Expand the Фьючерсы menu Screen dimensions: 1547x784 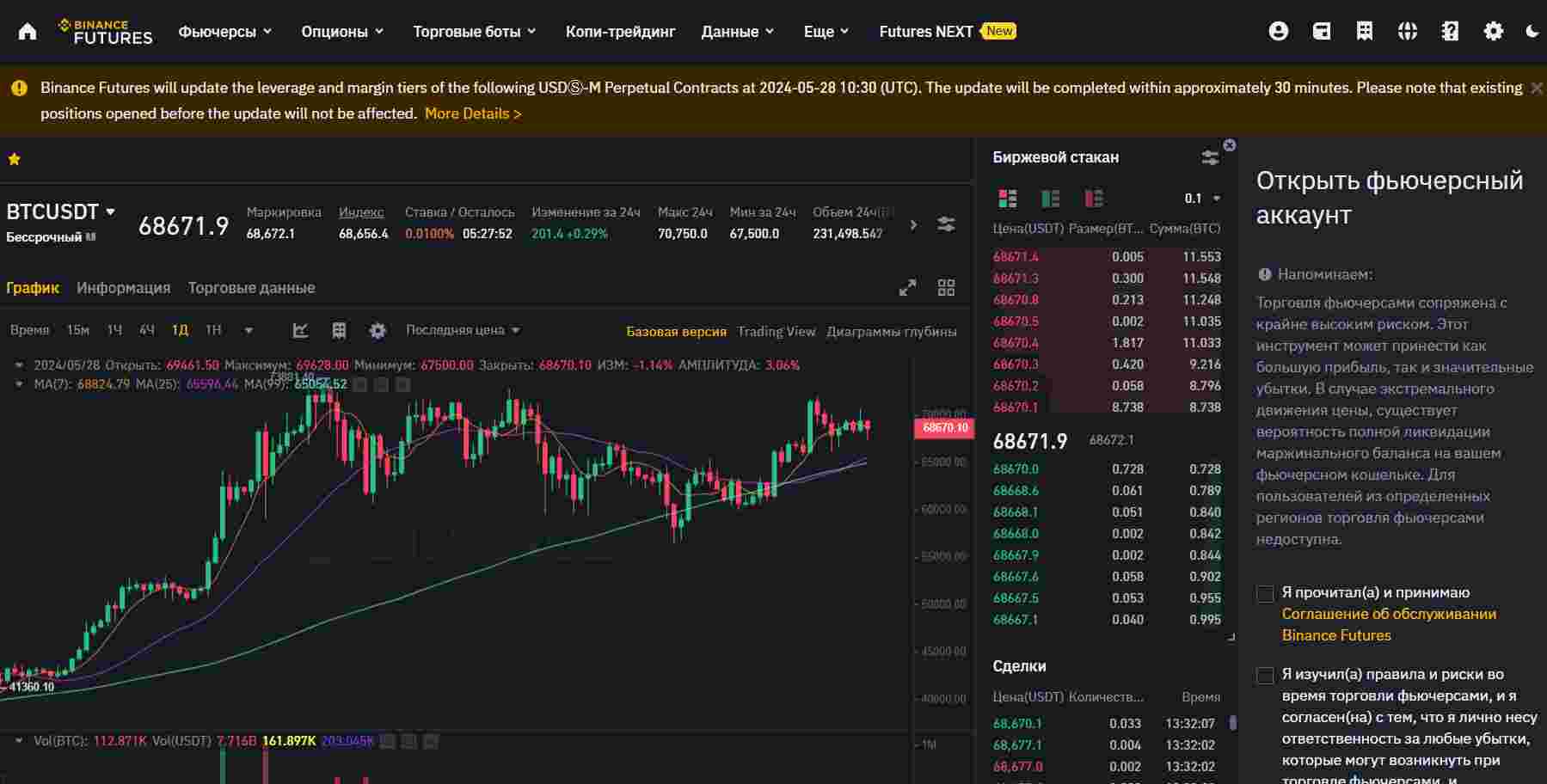[x=225, y=32]
